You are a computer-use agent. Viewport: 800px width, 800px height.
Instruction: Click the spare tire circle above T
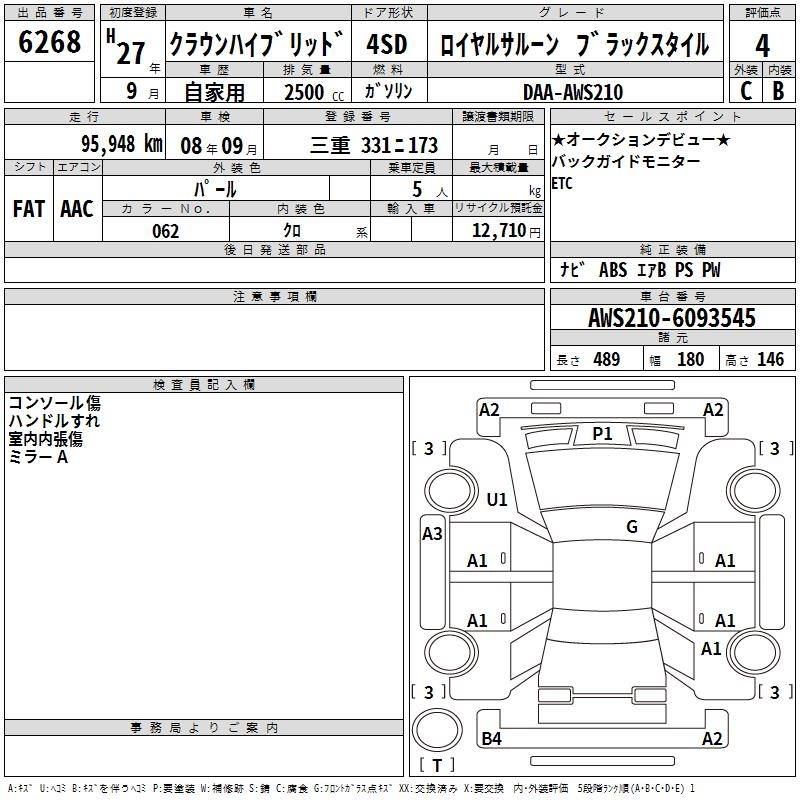(x=437, y=729)
